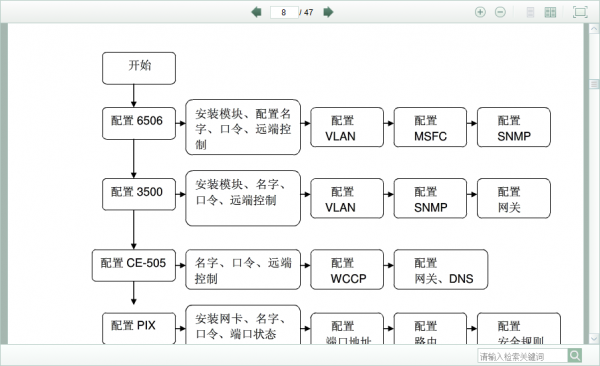Click the page number input field
The height and width of the screenshot is (366, 600).
(284, 12)
